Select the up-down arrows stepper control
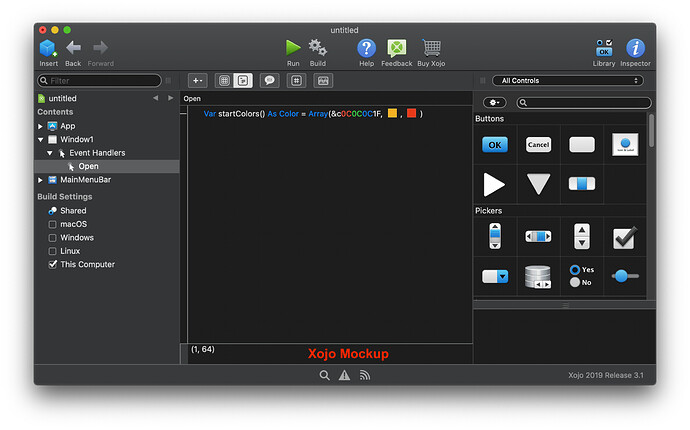 point(582,236)
